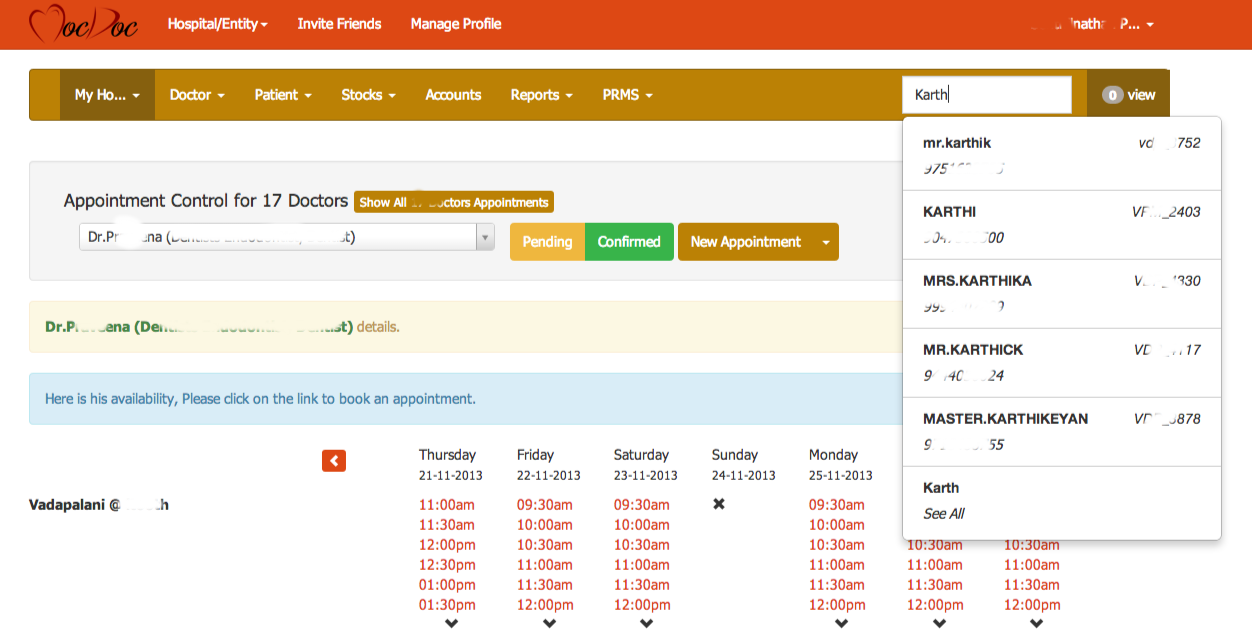This screenshot has height=630, width=1252.
Task: Expand more Saturday slots chevron
Action: coord(646,623)
